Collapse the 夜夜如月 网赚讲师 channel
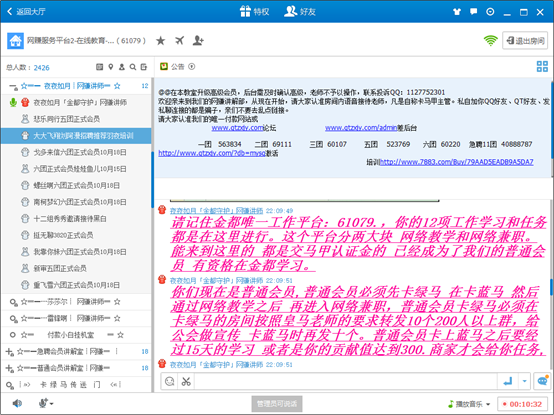 coord(13,86)
